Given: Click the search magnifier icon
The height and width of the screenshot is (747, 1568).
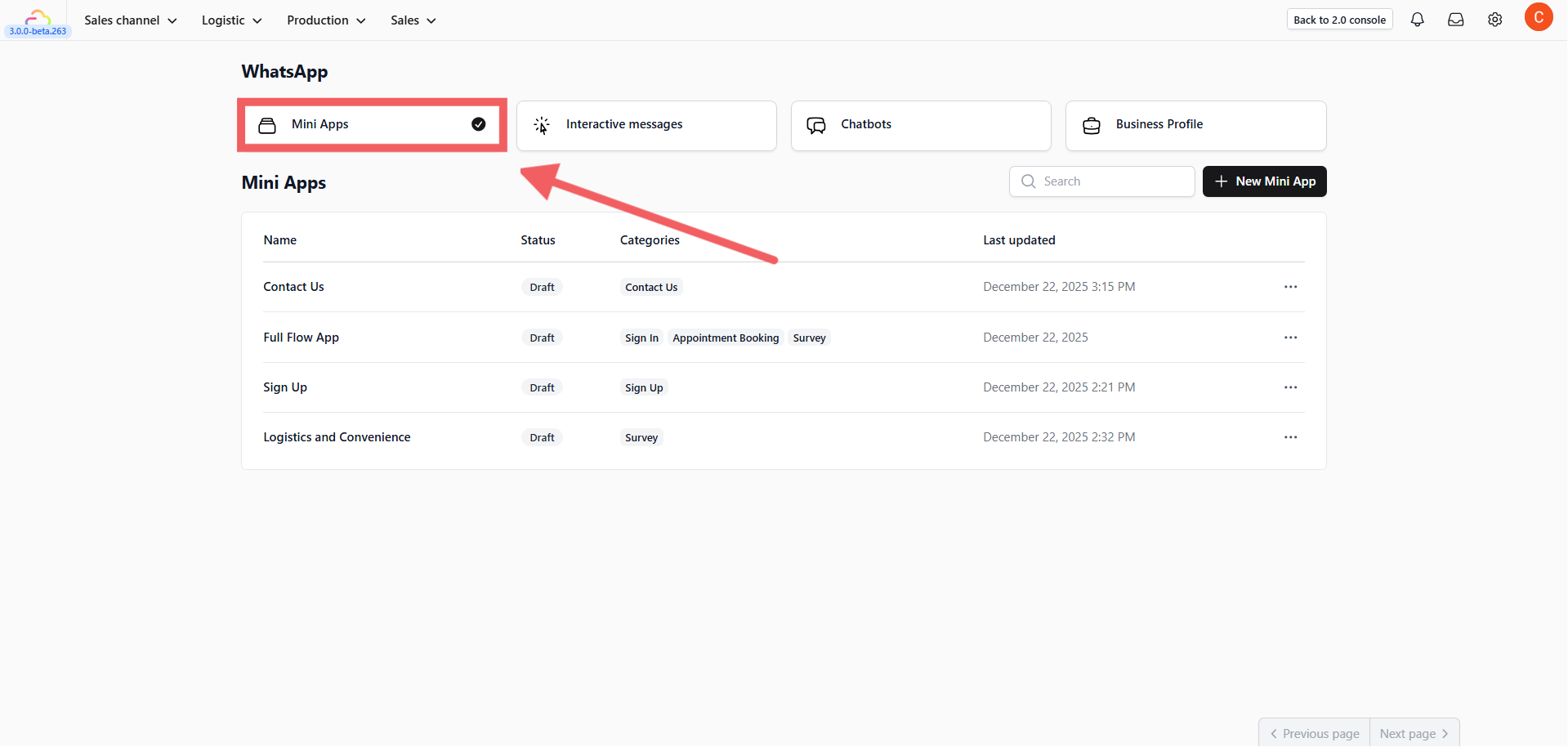Looking at the screenshot, I should [x=1029, y=181].
